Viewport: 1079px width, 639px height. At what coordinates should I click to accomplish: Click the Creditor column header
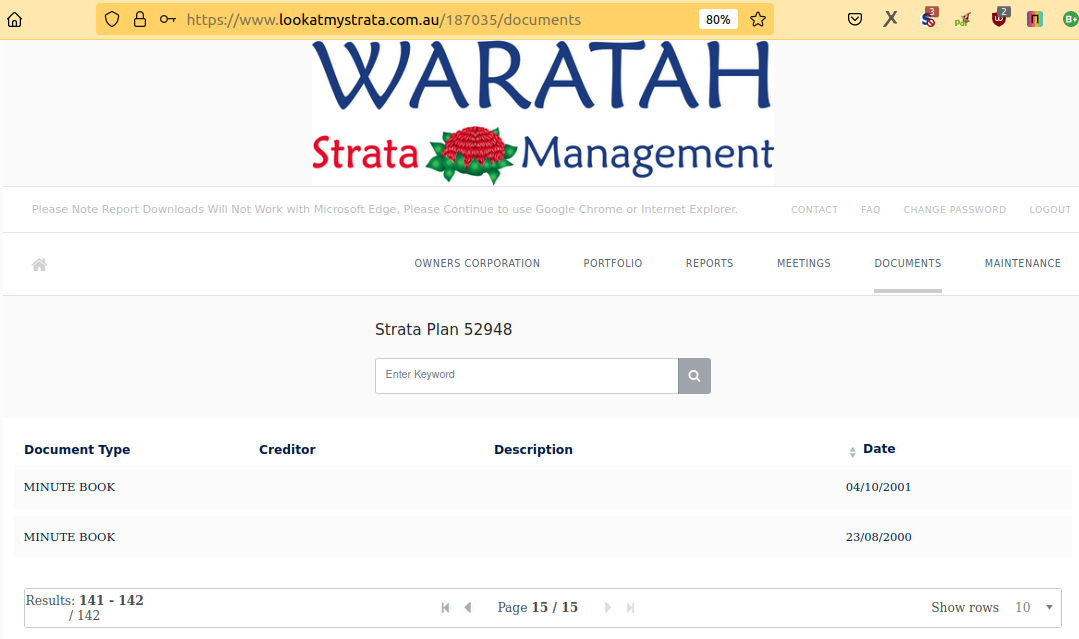[x=287, y=450]
